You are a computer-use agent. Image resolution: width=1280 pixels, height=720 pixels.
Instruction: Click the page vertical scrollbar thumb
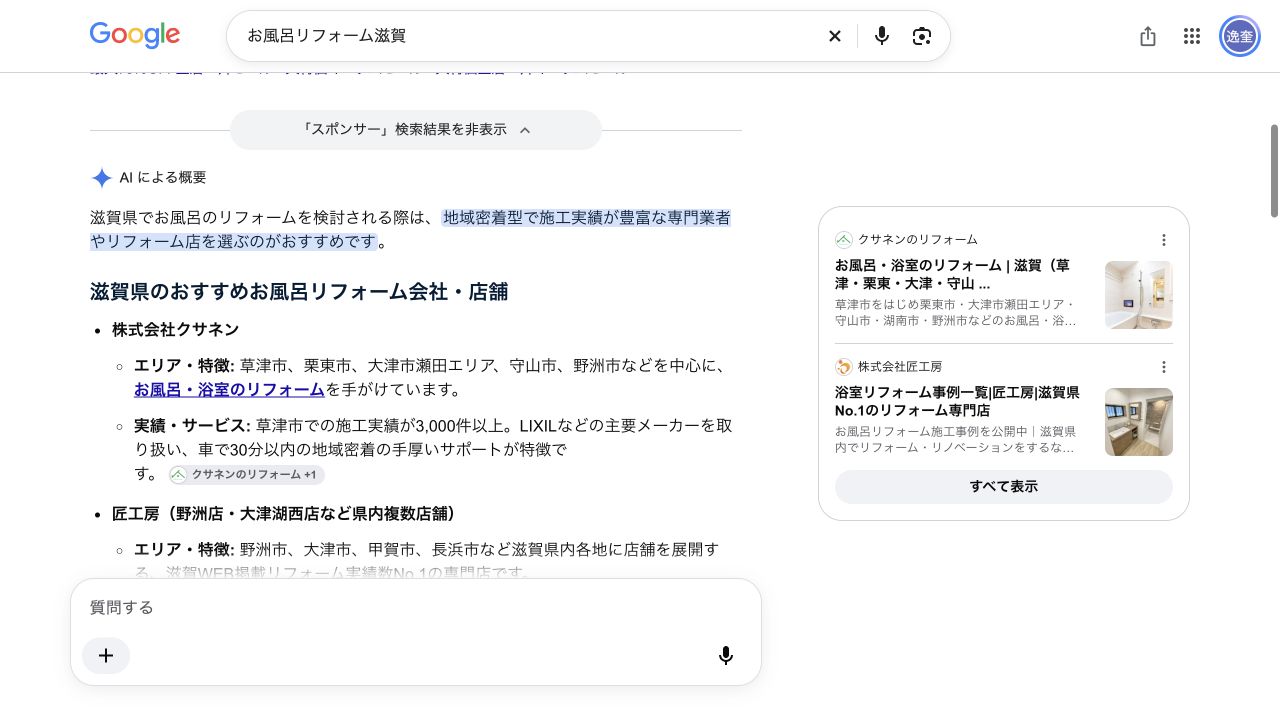click(x=1274, y=170)
